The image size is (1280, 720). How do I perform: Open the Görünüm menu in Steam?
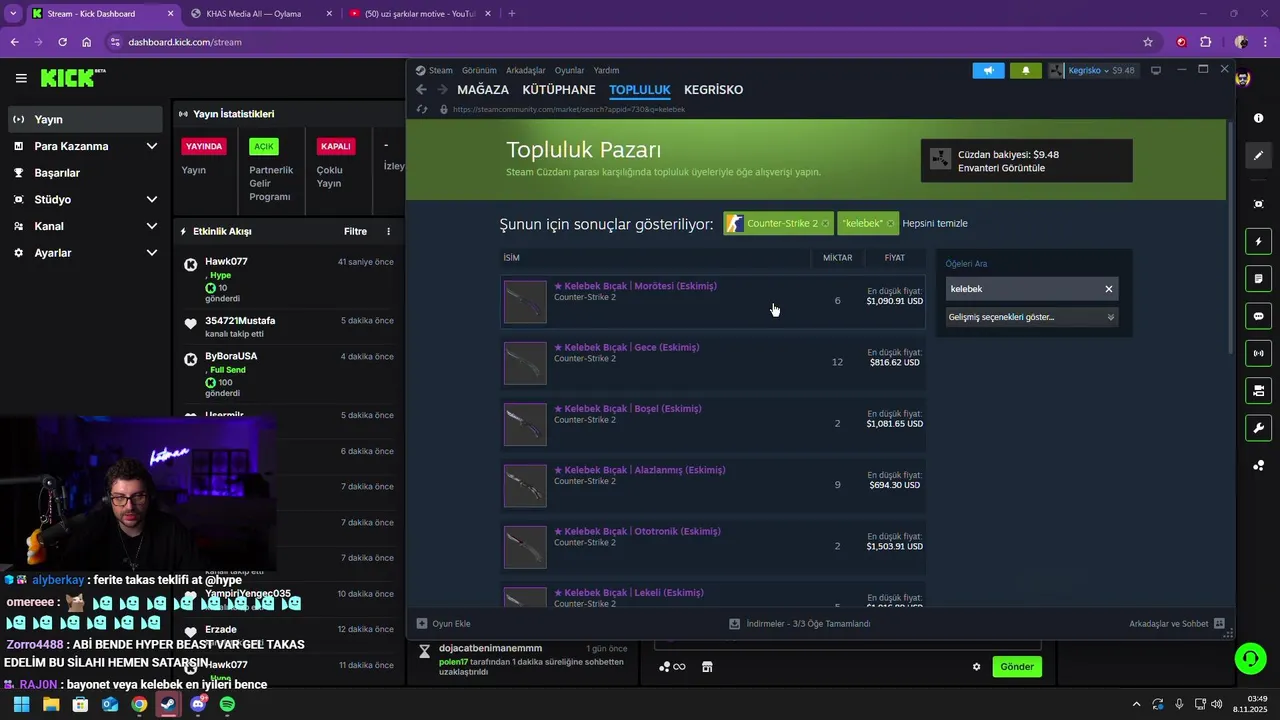[479, 71]
